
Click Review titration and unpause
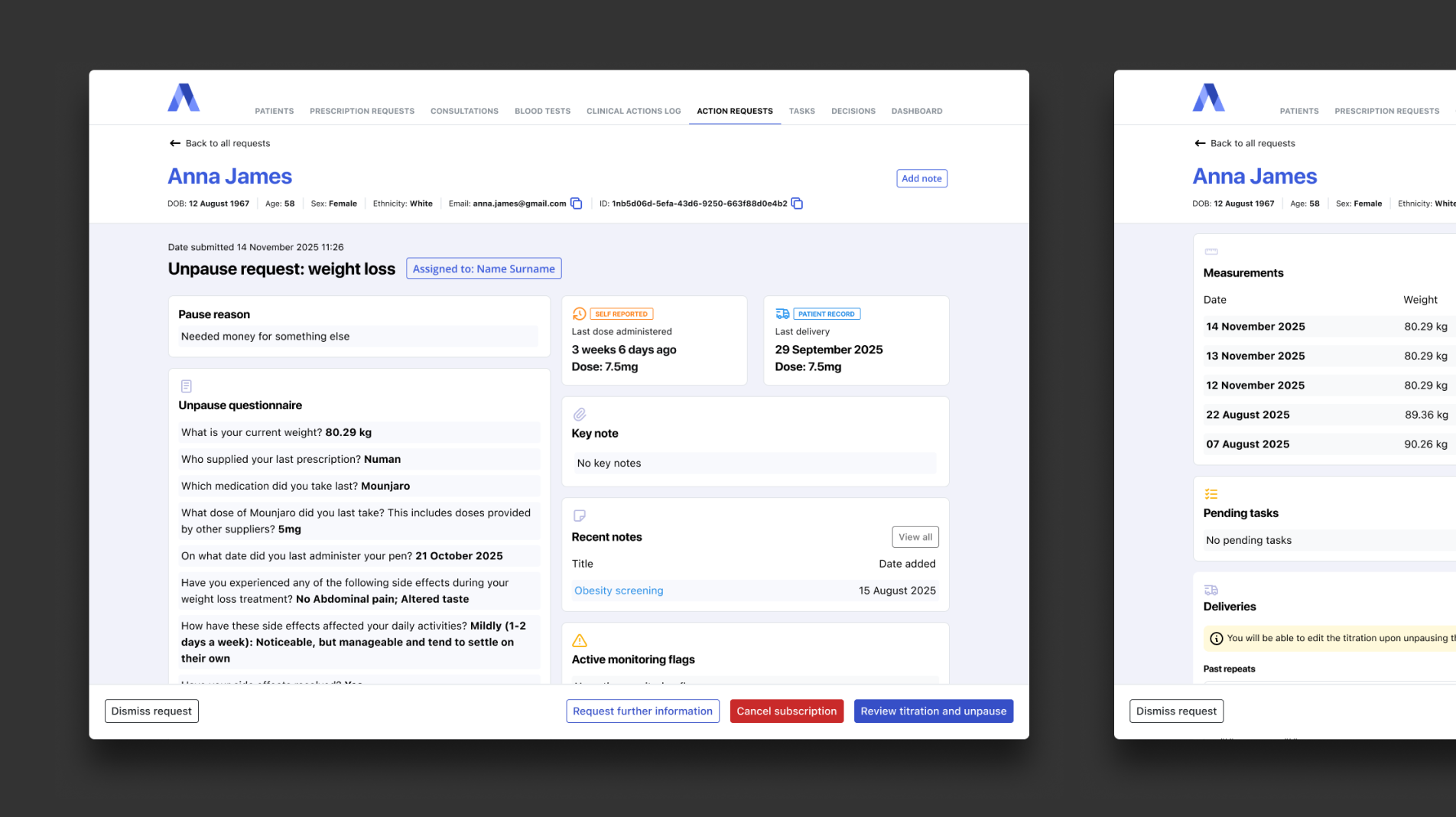(934, 711)
